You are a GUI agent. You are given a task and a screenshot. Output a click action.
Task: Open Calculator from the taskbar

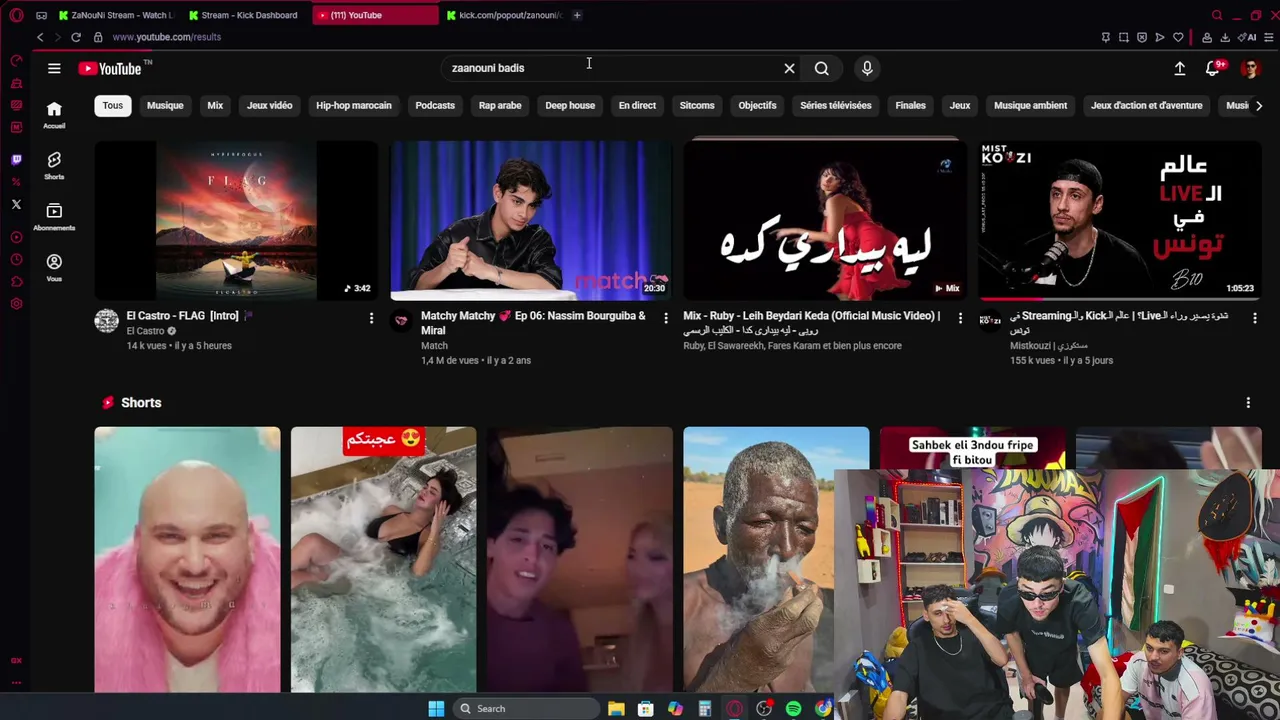(705, 709)
